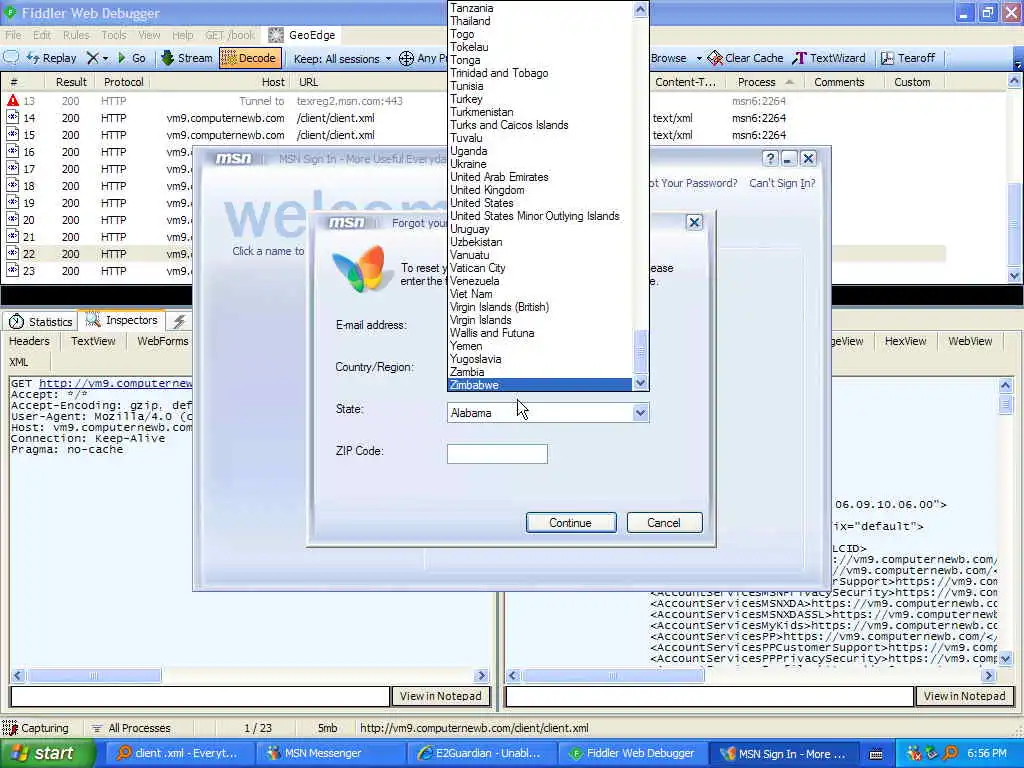1024x768 pixels.
Task: Open the Rules menu
Action: coord(76,35)
